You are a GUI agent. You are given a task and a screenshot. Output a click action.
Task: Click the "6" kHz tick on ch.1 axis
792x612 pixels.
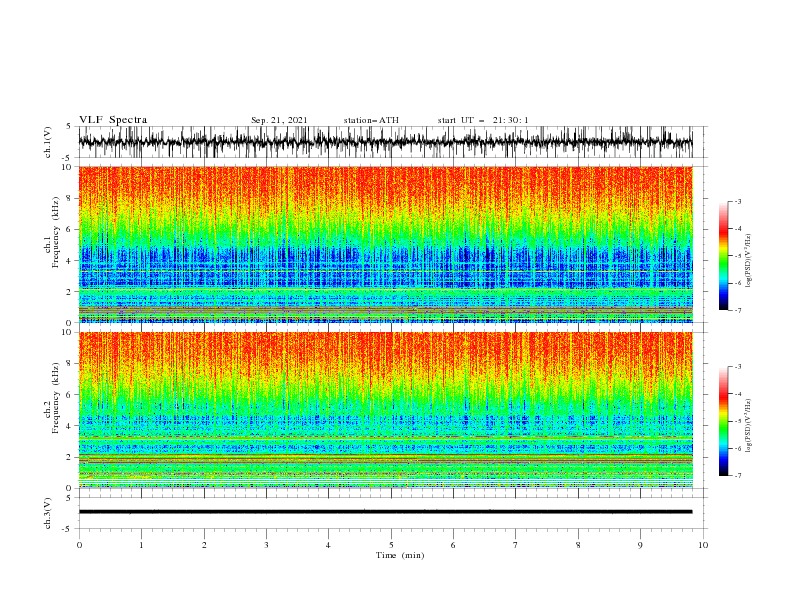tap(69, 230)
